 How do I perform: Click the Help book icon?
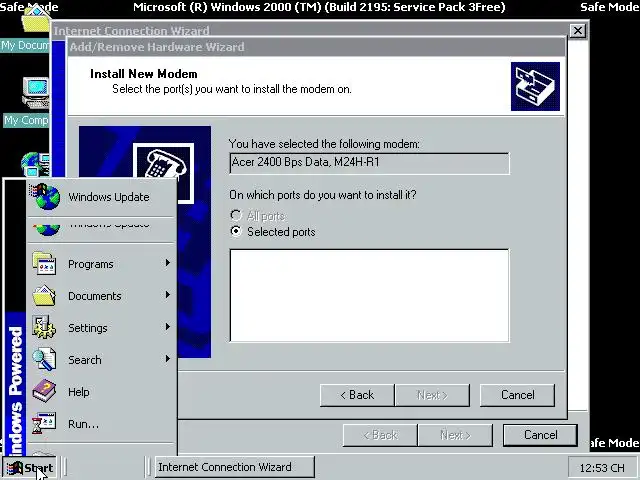(44, 391)
